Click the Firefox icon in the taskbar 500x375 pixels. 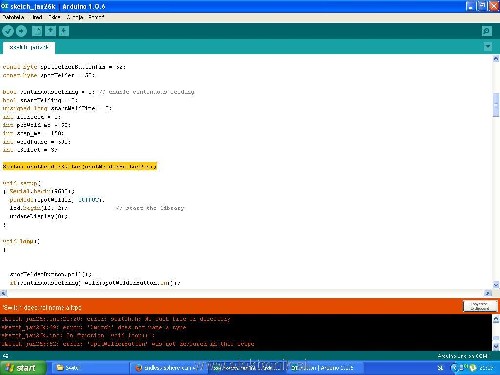(x=139, y=368)
